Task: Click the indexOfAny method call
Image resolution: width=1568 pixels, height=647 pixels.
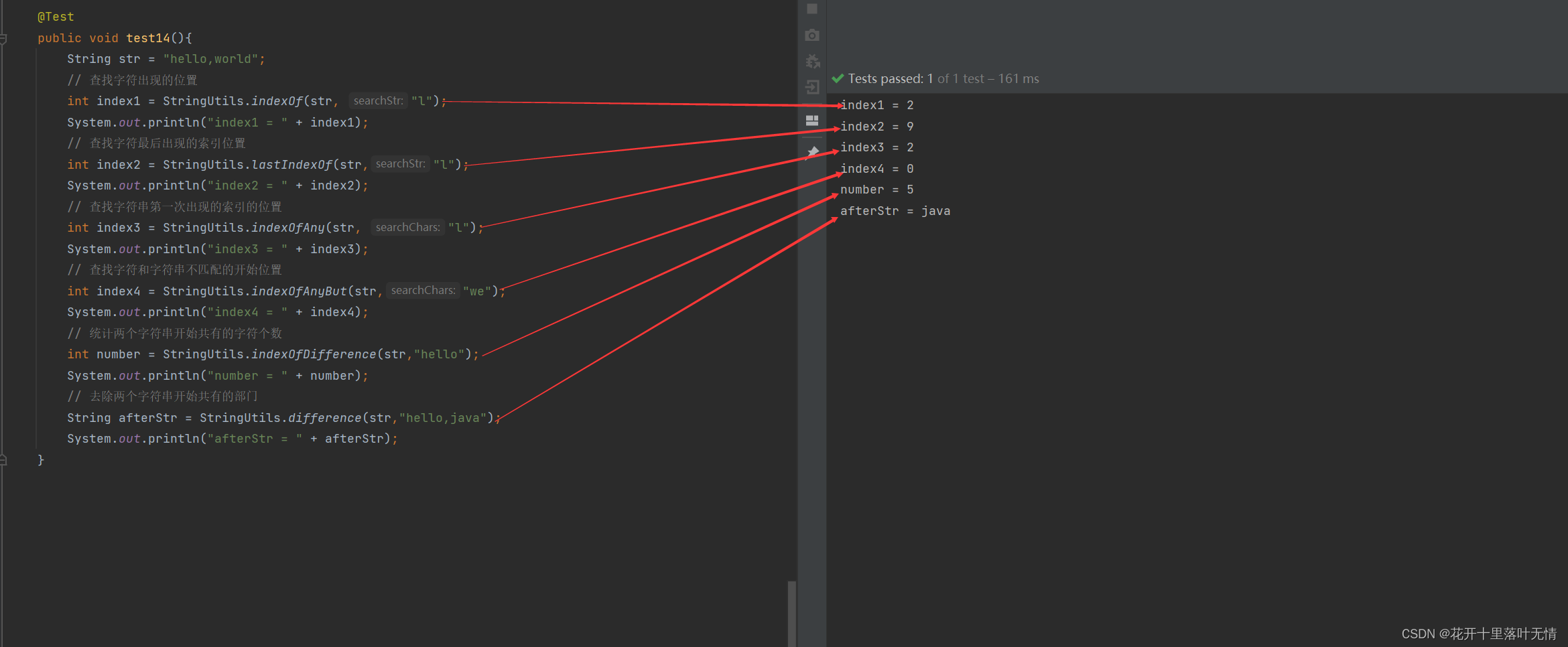Action: tap(288, 228)
